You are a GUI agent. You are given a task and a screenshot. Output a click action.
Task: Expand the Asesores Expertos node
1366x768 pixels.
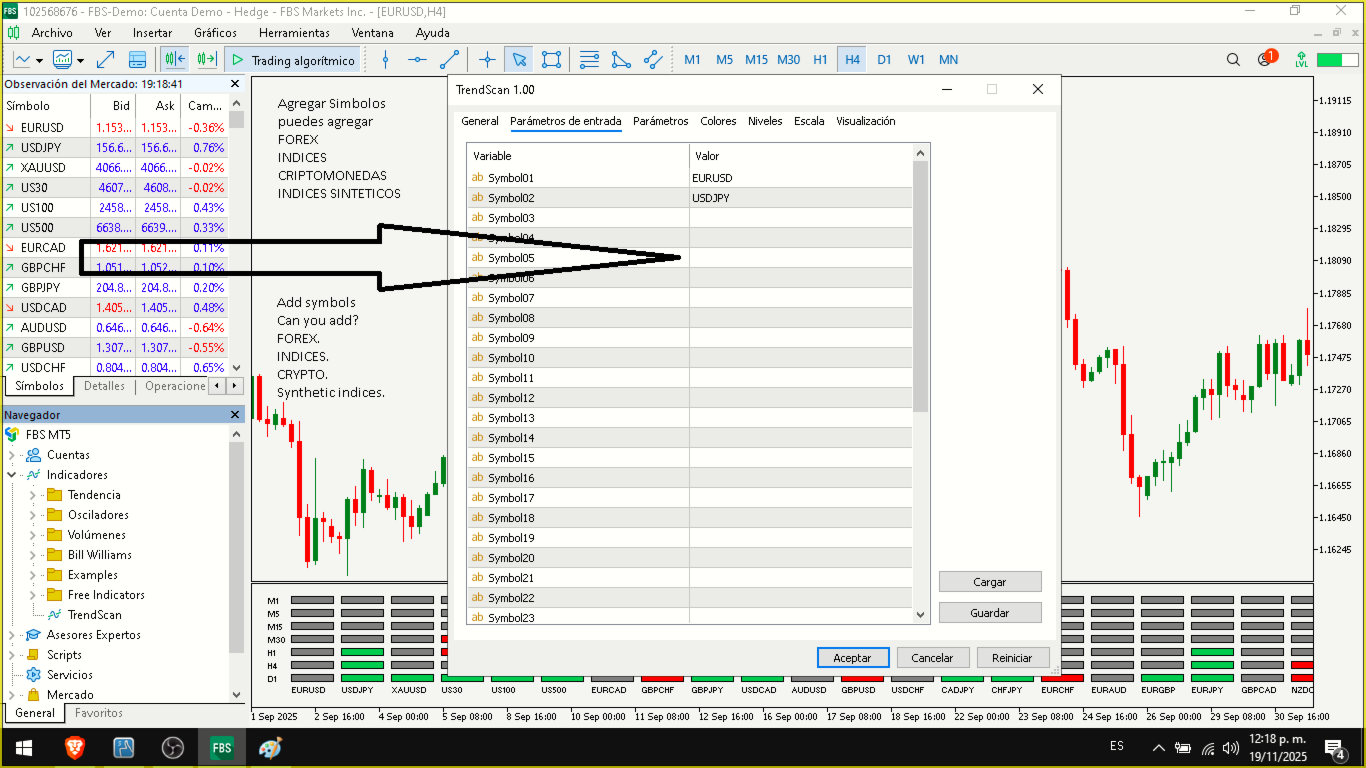(x=12, y=635)
